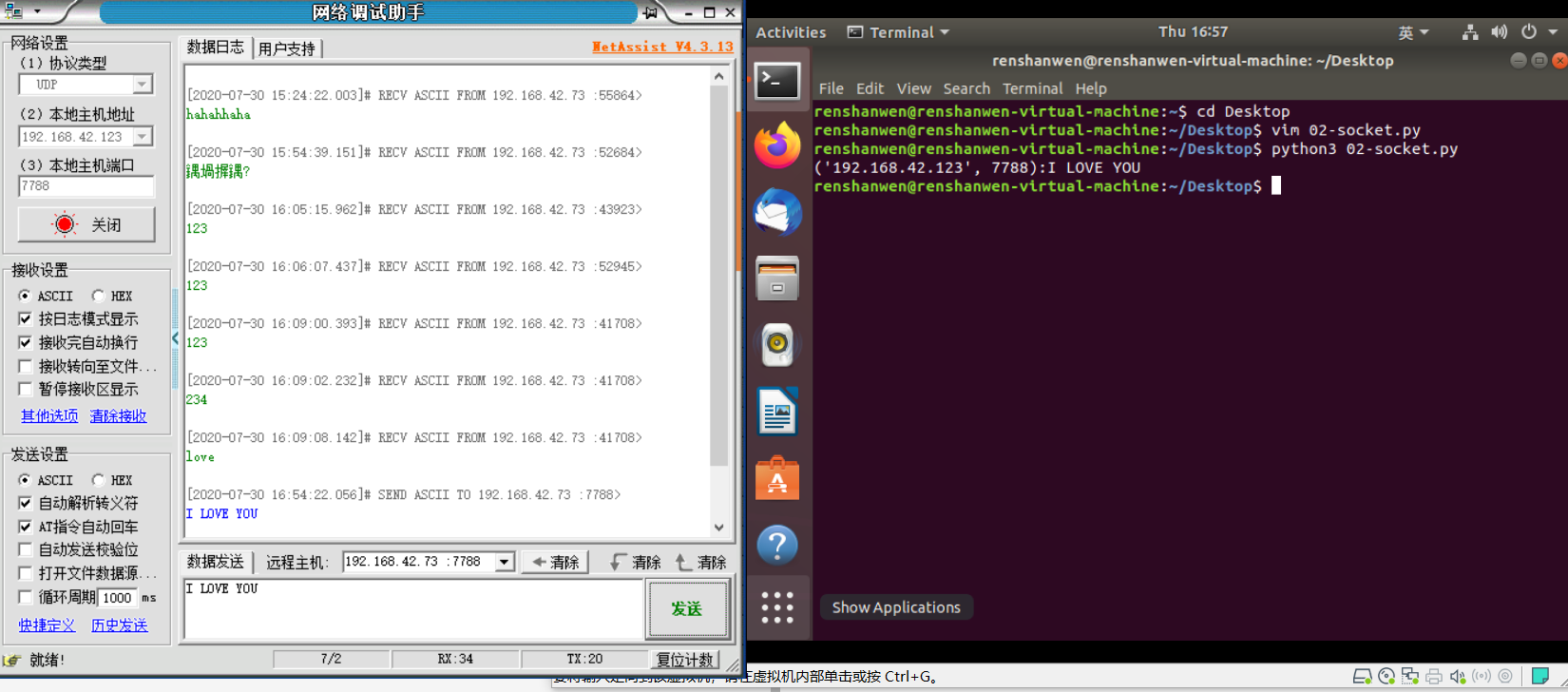Click the NetAssist app icon in title bar
1568x692 pixels.
tap(13, 11)
